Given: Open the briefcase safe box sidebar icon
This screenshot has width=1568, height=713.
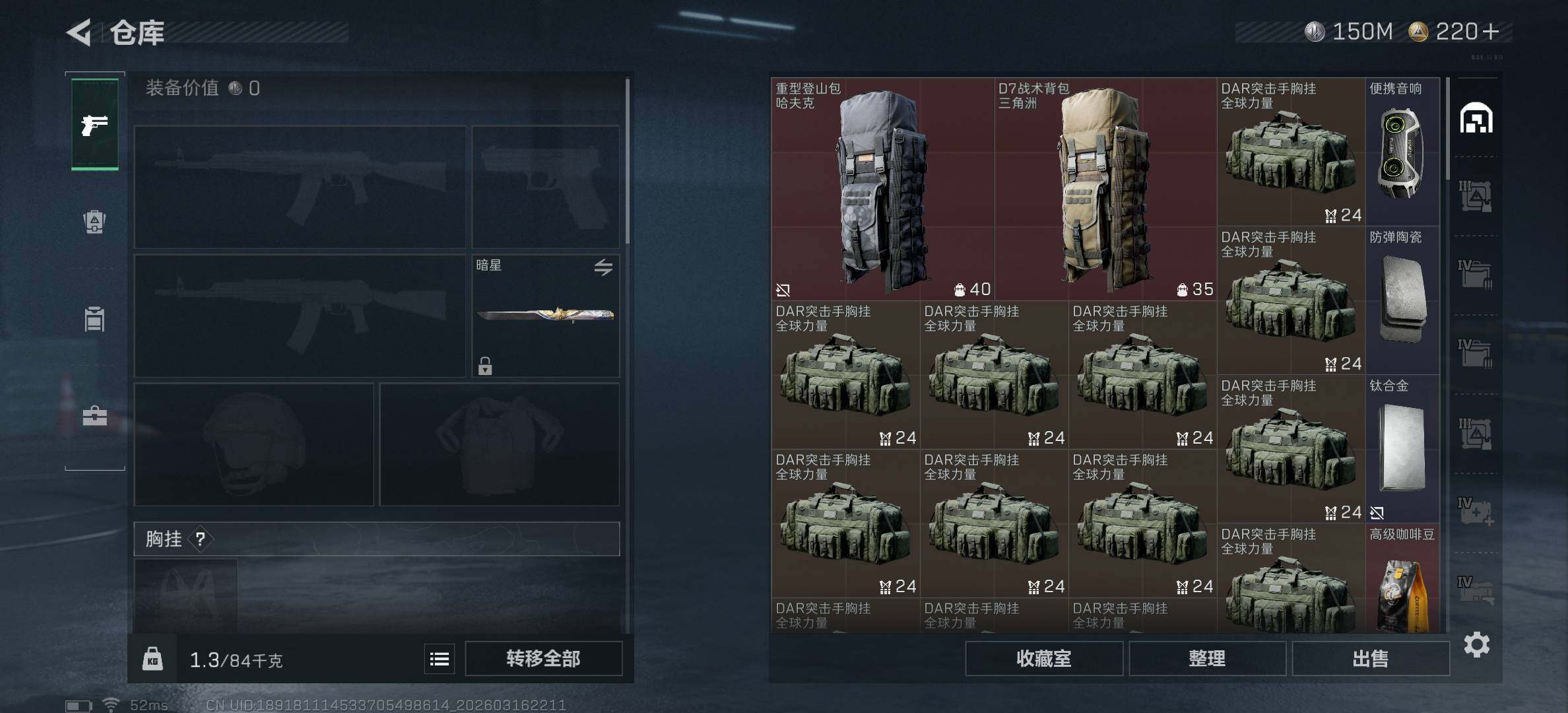Looking at the screenshot, I should (x=95, y=415).
